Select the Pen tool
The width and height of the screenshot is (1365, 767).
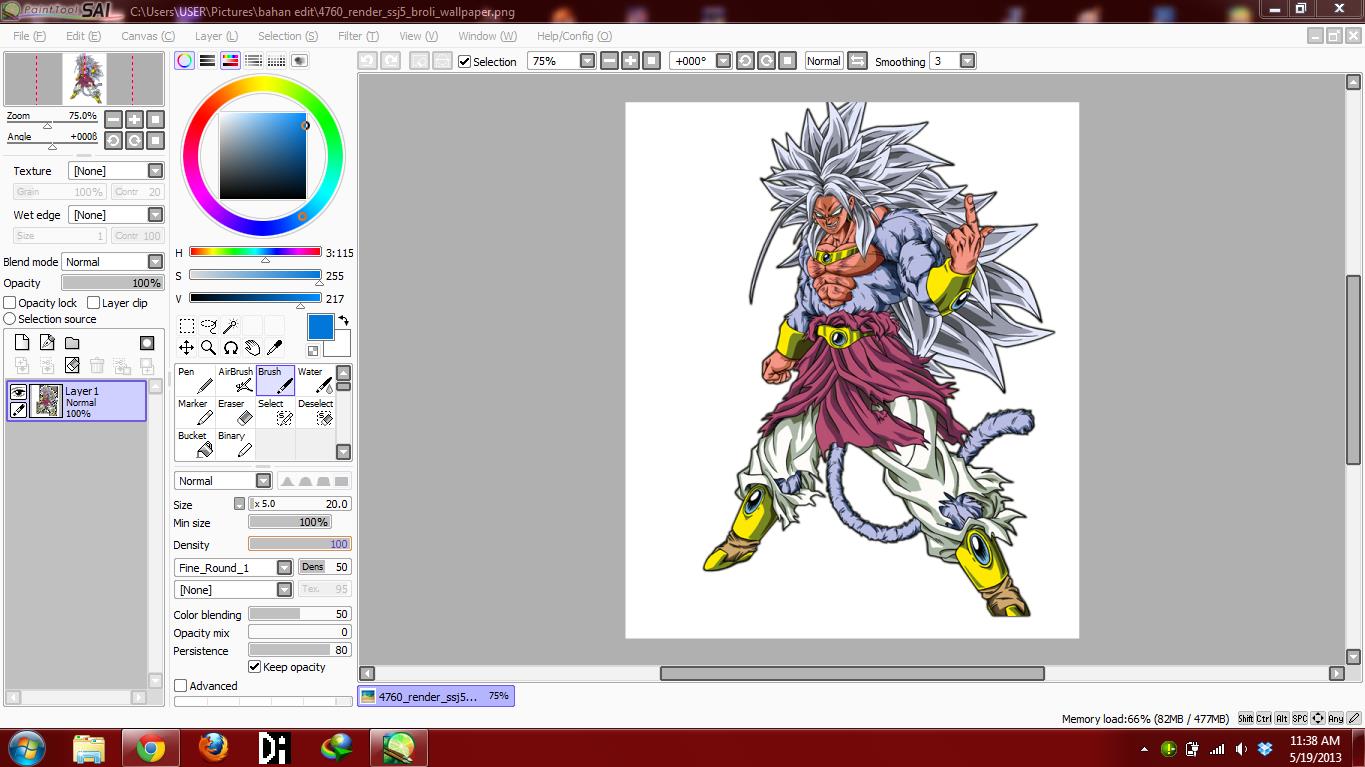coord(195,380)
